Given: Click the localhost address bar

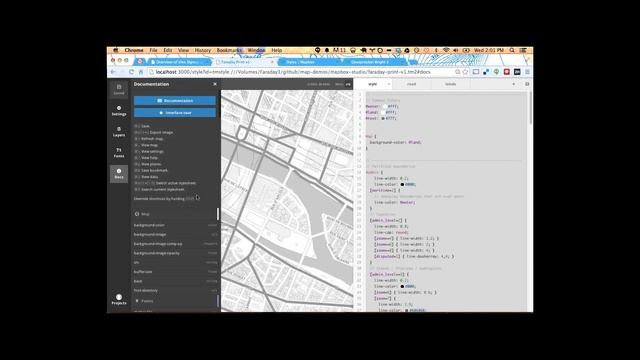Looking at the screenshot, I should pyautogui.click(x=302, y=72).
